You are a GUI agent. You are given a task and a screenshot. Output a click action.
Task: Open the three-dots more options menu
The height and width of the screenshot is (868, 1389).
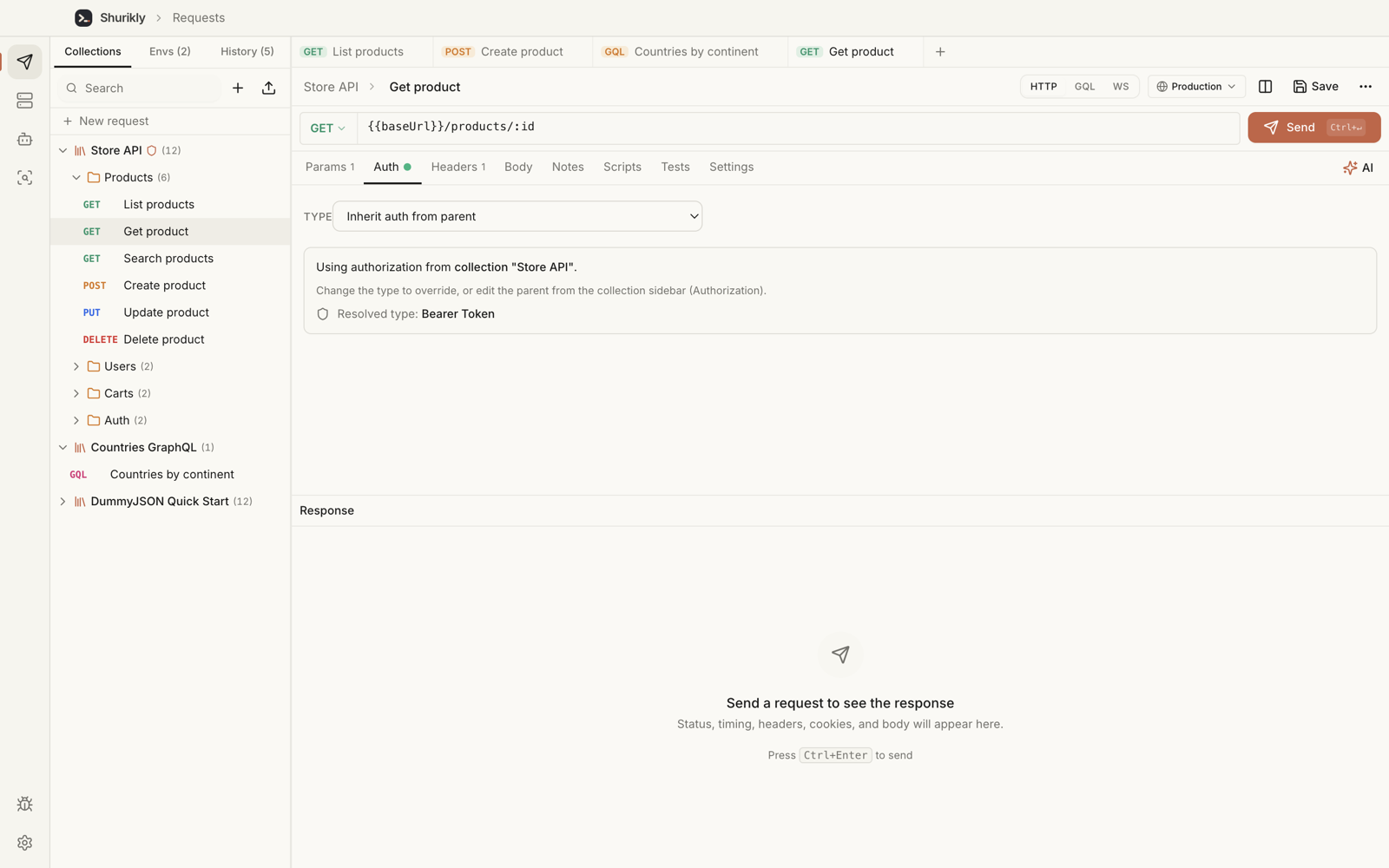click(1366, 87)
